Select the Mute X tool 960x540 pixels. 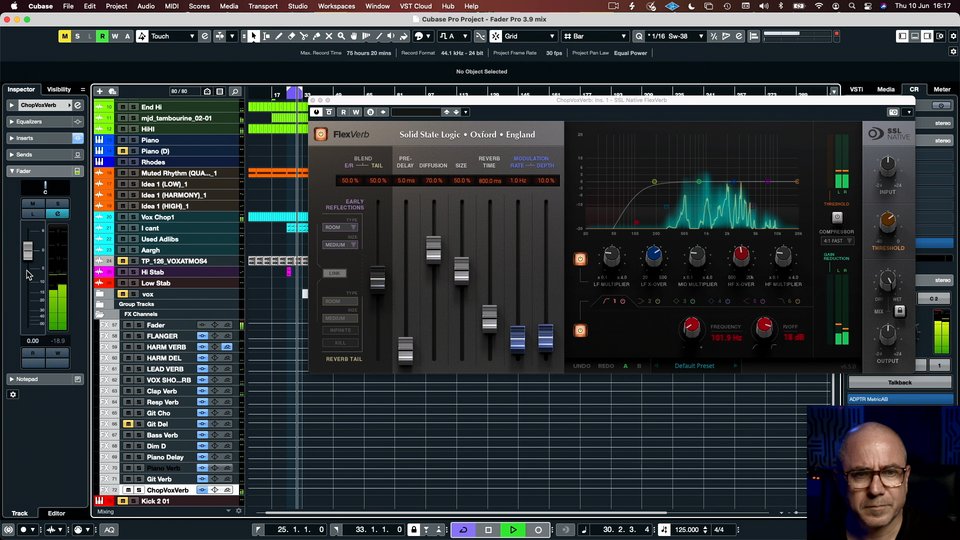(x=329, y=36)
